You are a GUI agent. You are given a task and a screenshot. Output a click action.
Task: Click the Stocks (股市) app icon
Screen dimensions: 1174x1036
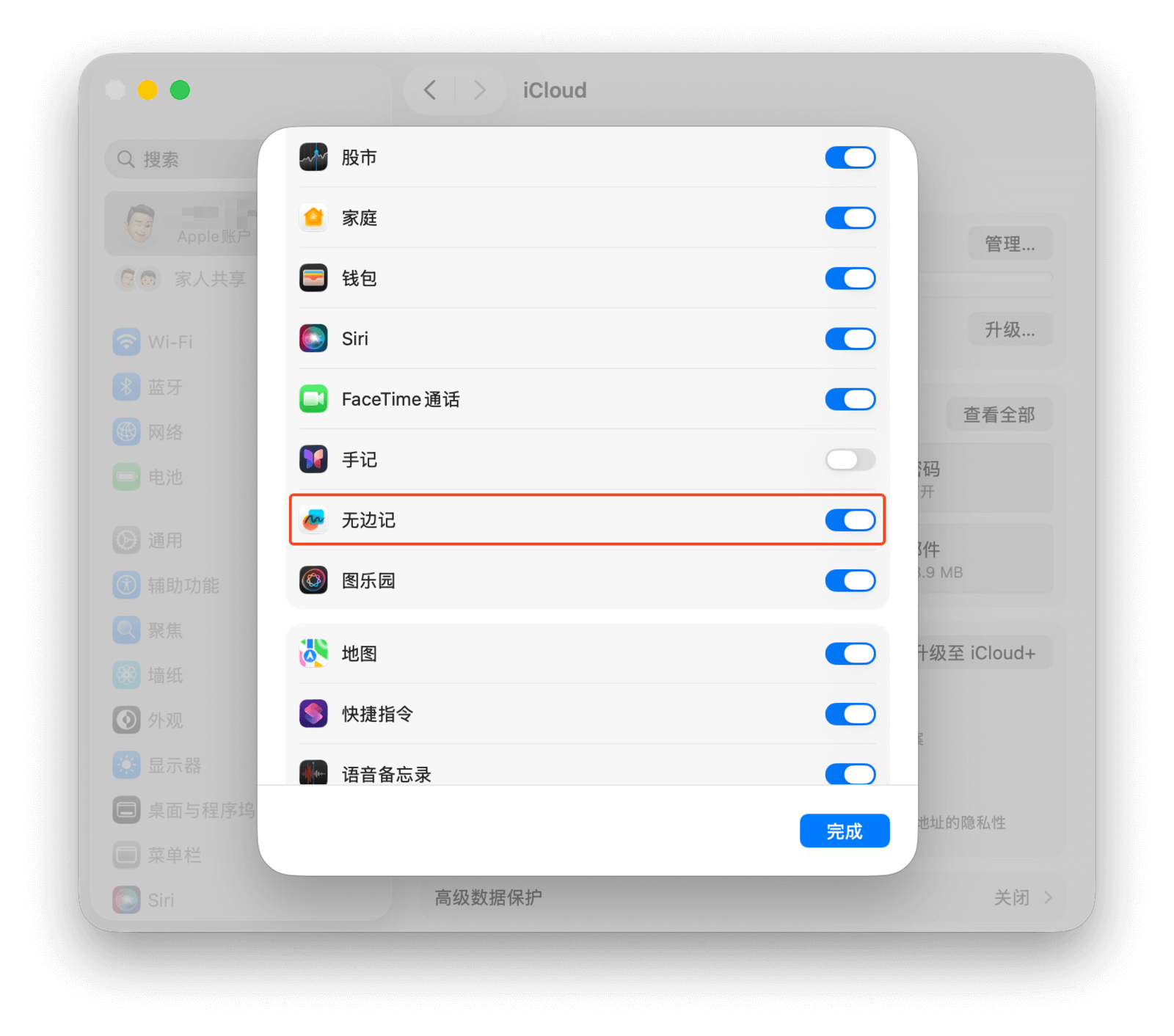click(x=313, y=157)
